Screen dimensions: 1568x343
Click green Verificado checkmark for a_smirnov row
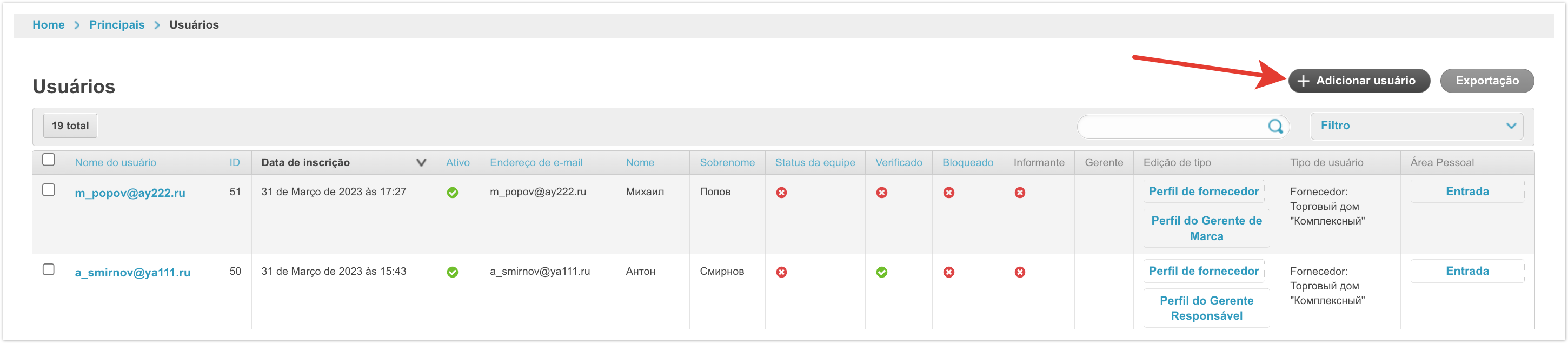tap(881, 272)
